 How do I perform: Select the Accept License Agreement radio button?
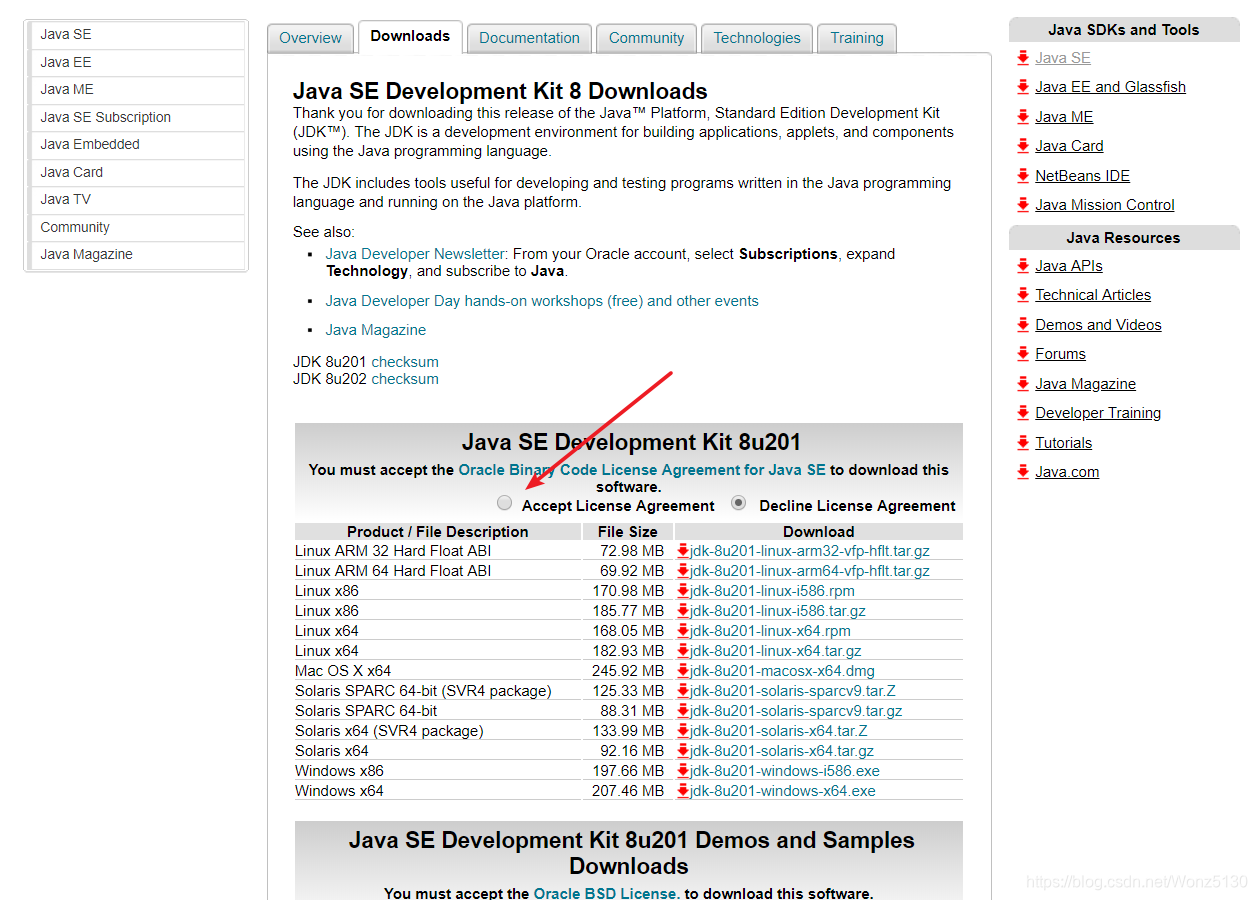504,502
